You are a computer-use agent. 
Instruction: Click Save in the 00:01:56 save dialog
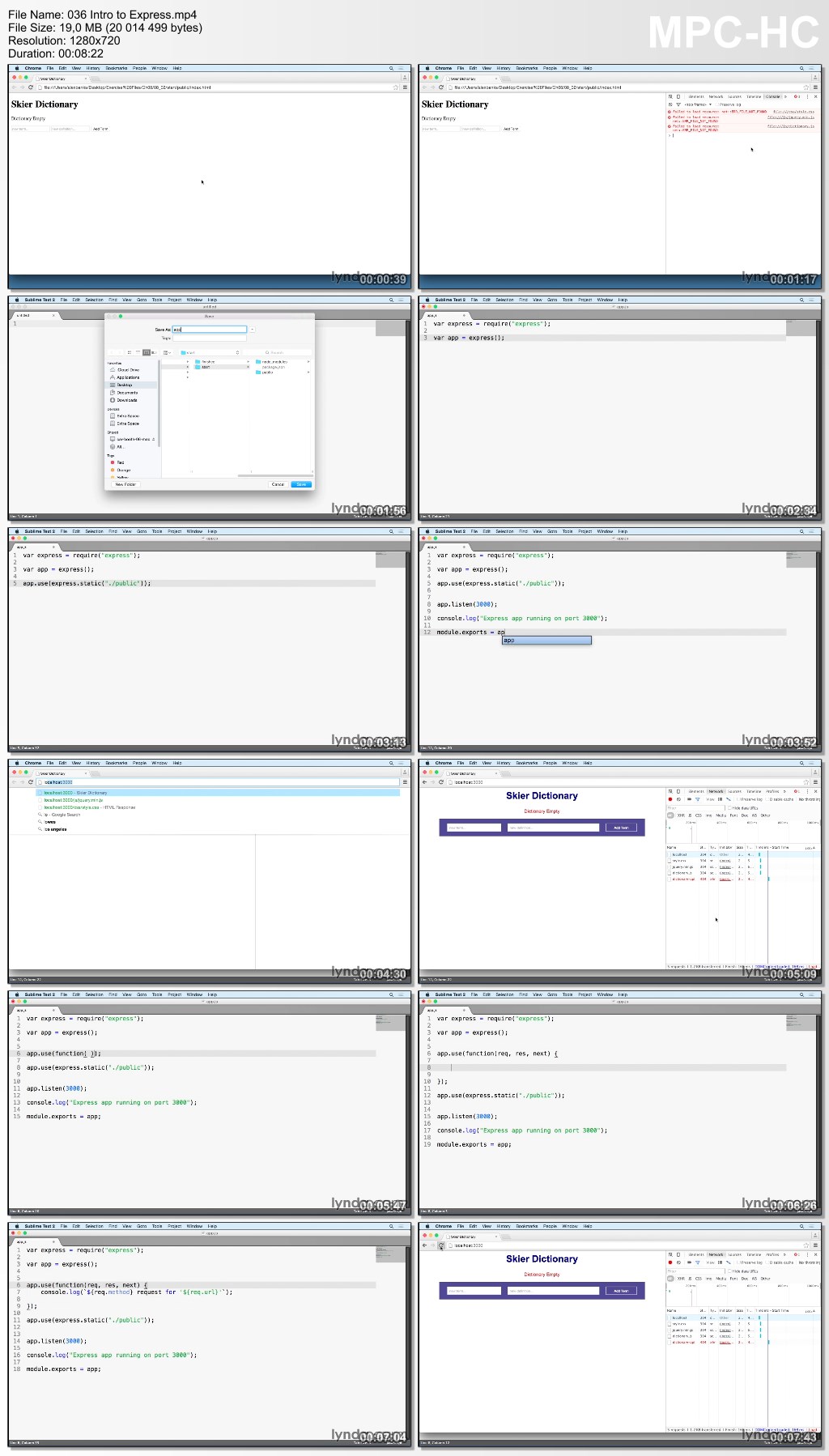pyautogui.click(x=301, y=484)
